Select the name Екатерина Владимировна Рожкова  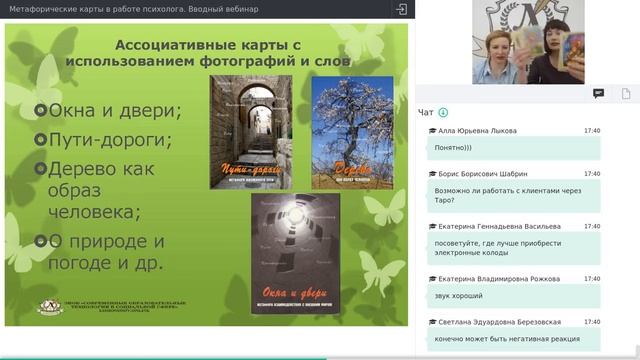click(499, 279)
